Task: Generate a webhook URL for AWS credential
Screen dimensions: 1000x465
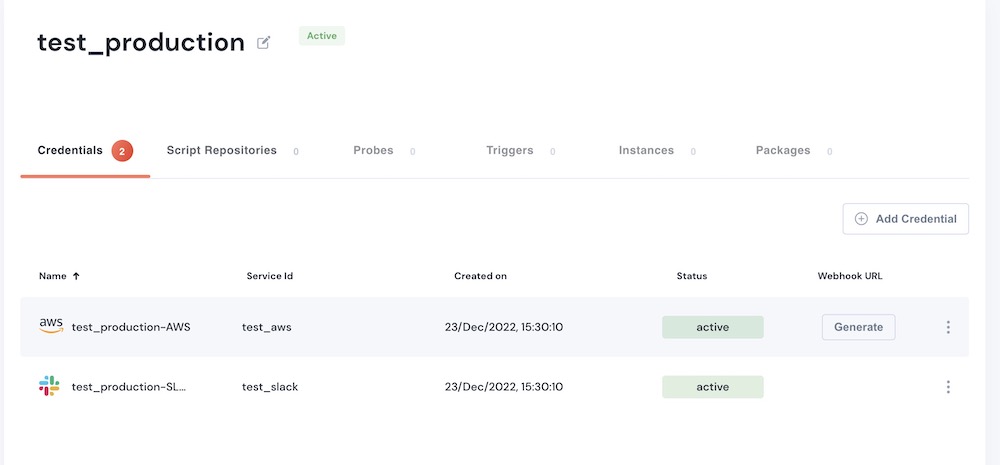Action: (x=858, y=327)
